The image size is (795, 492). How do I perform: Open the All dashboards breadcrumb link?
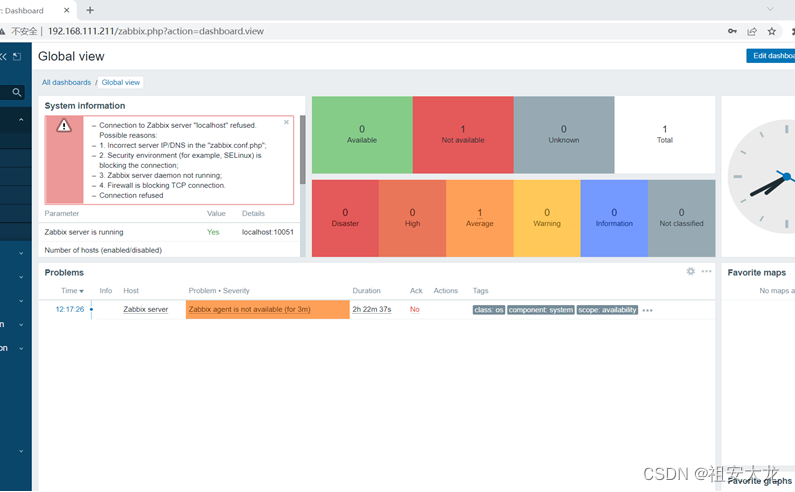66,82
